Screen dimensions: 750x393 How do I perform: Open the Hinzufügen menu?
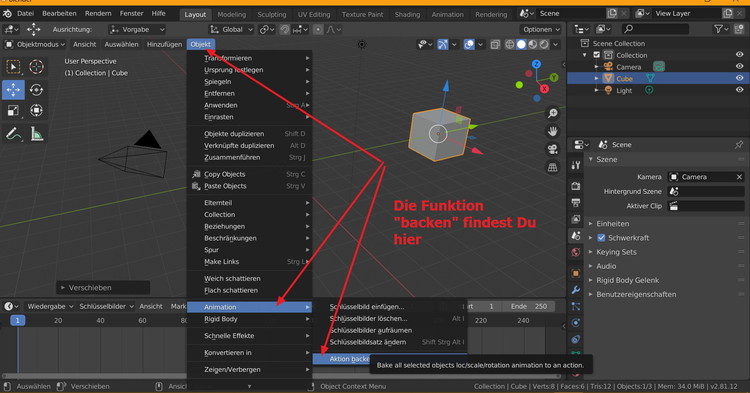point(164,44)
